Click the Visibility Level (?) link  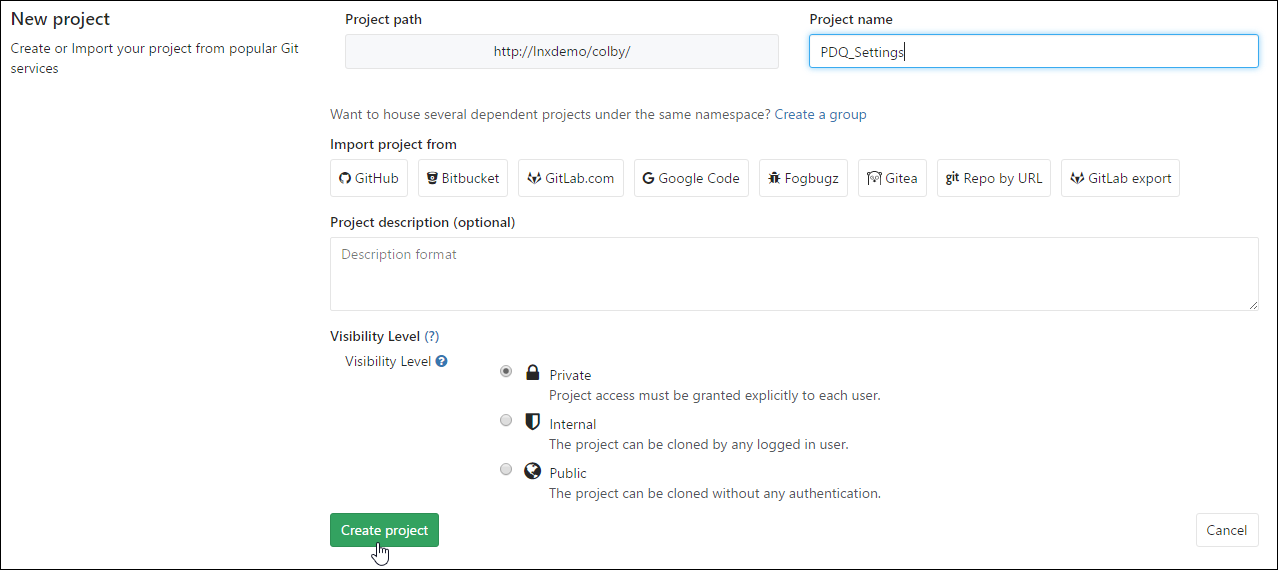point(432,337)
